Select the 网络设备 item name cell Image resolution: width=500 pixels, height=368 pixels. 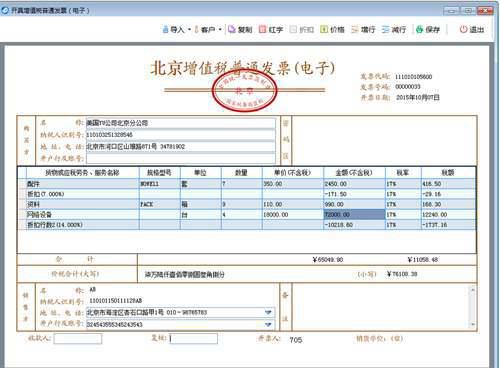tap(82, 214)
